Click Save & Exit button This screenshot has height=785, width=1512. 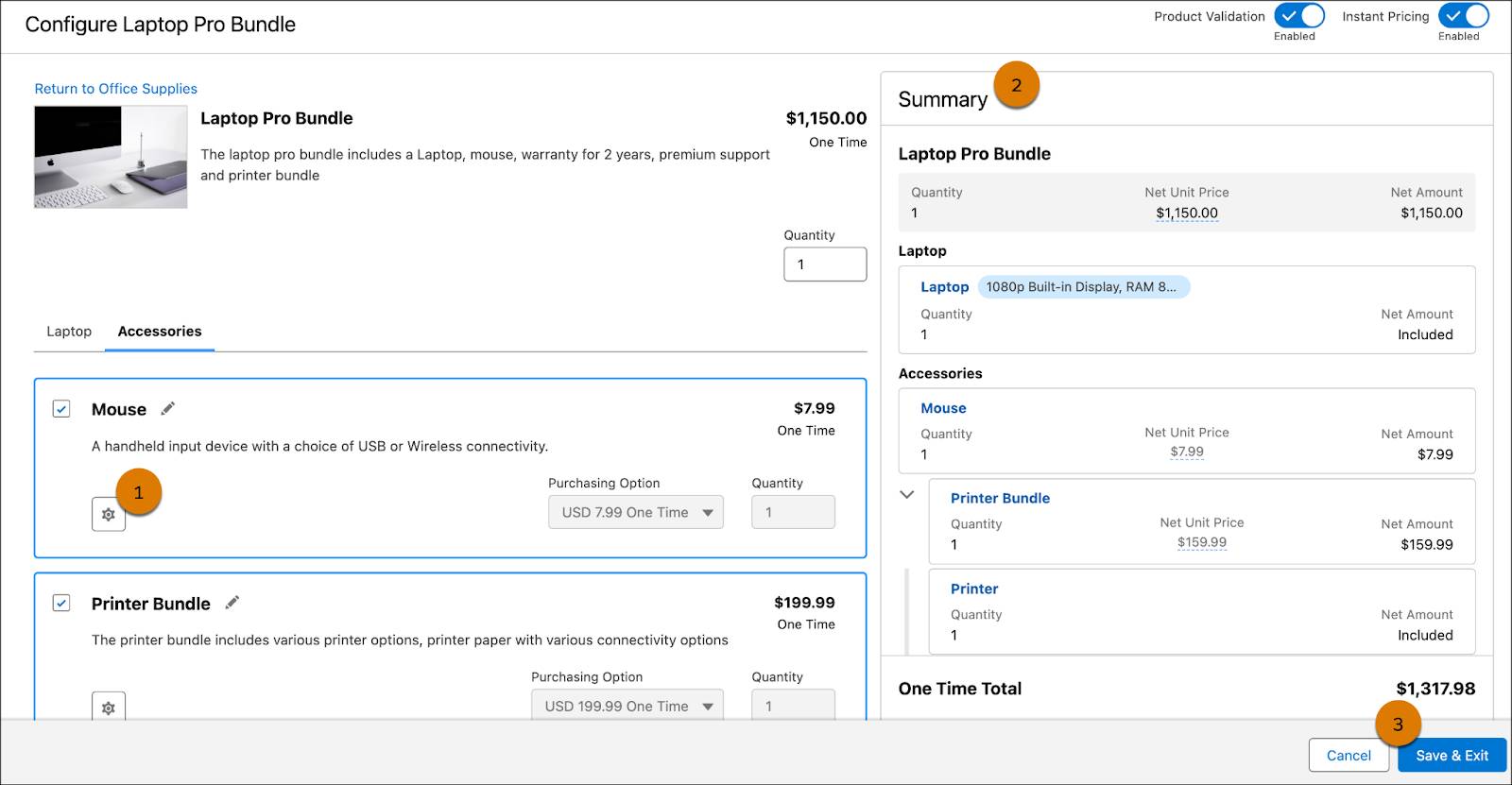coord(1452,756)
